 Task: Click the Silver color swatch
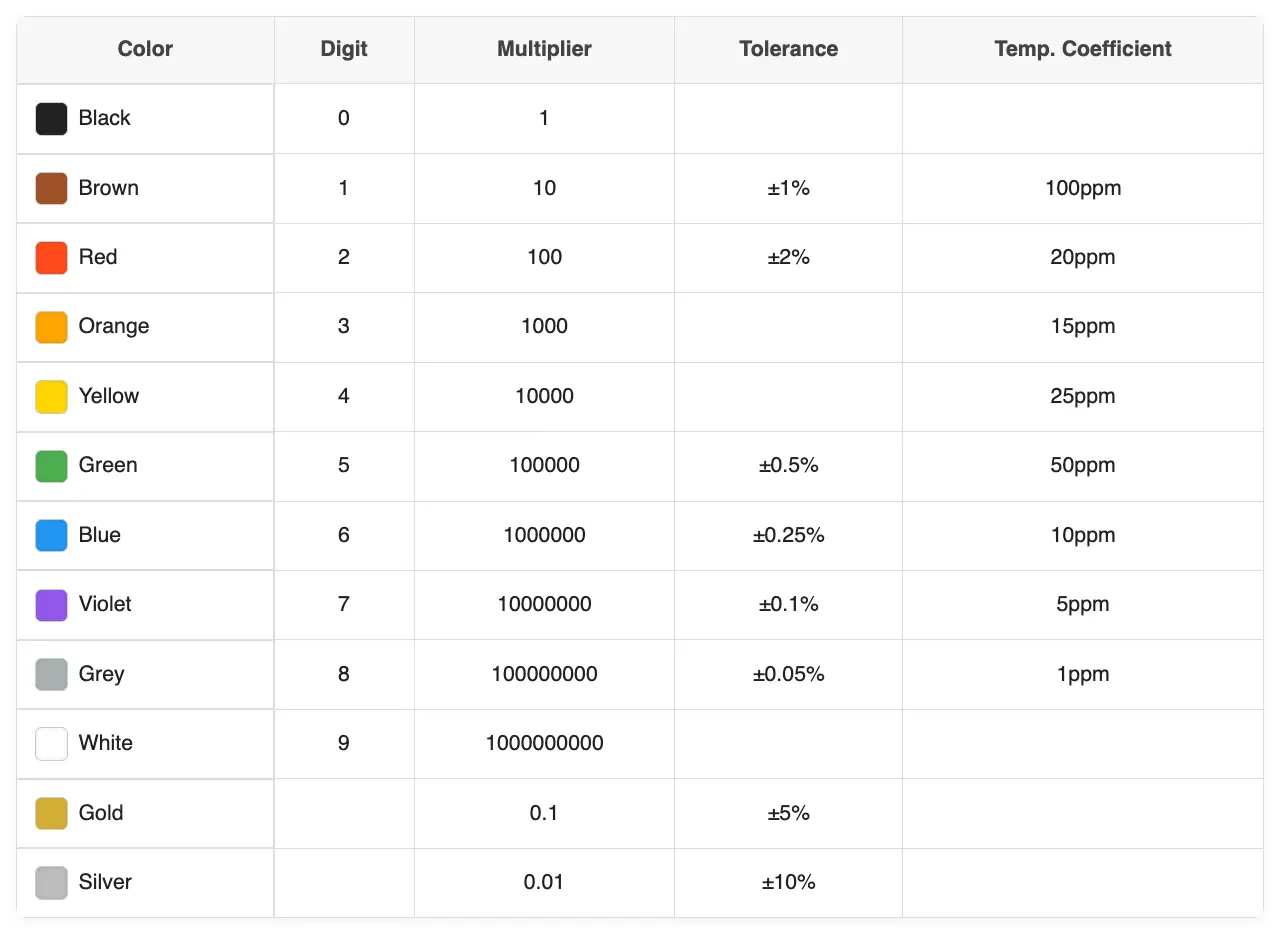coord(51,883)
